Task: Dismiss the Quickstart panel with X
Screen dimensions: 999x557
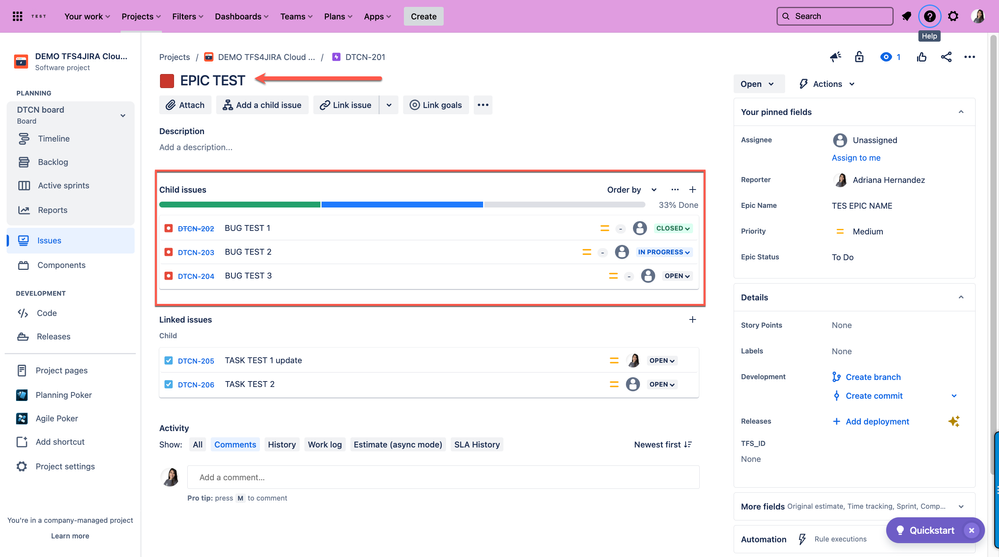Action: tap(972, 530)
